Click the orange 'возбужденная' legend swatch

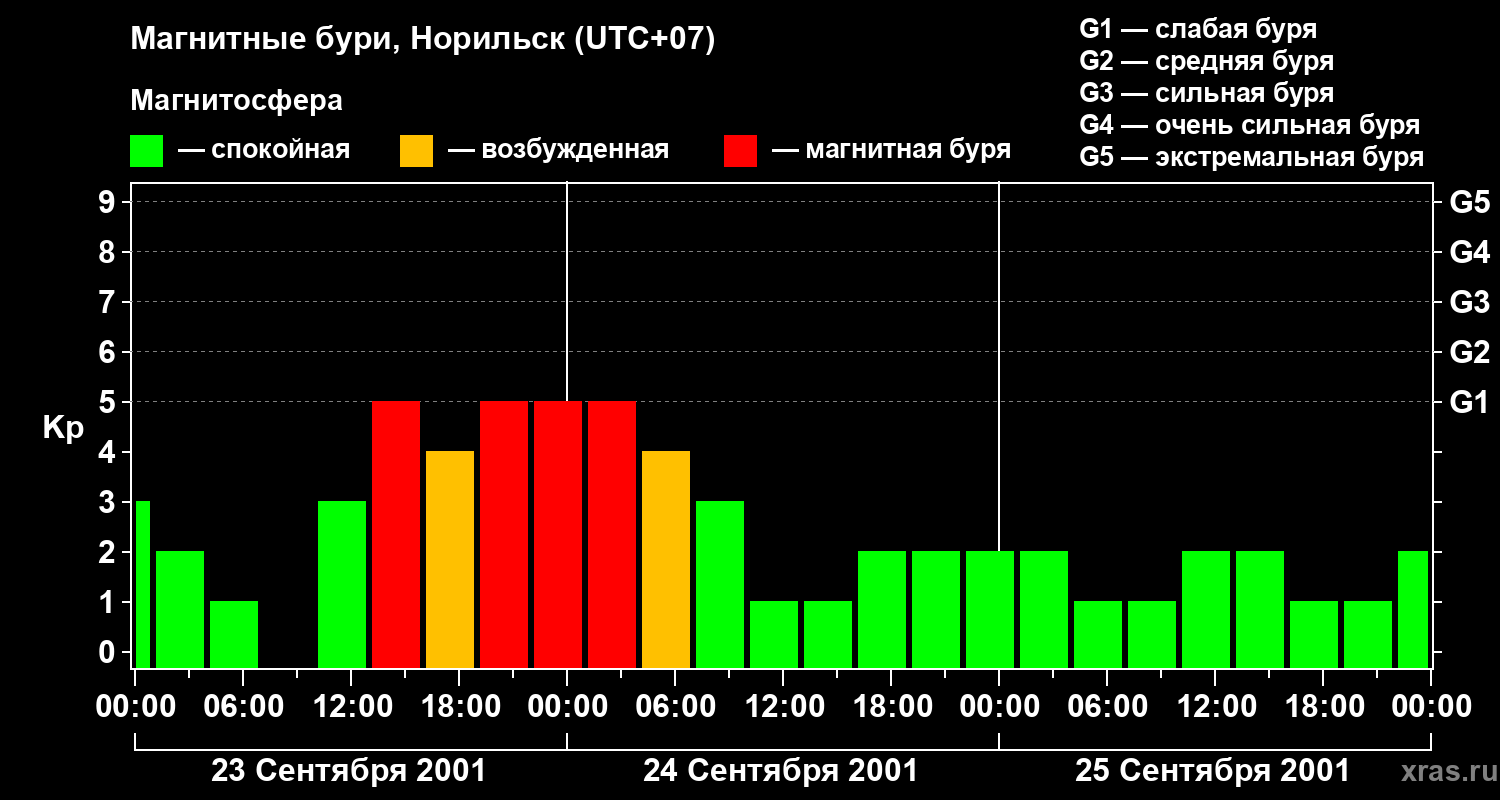[417, 151]
